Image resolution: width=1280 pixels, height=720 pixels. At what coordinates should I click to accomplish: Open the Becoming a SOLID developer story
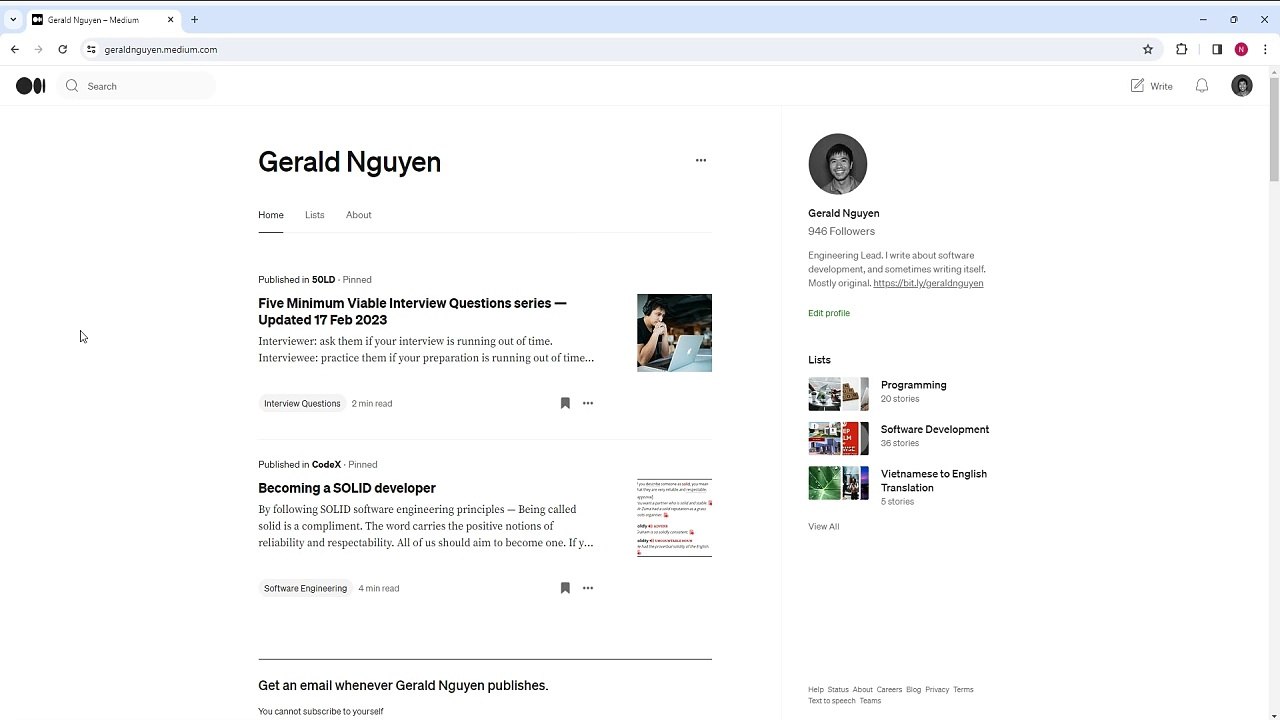pos(347,488)
